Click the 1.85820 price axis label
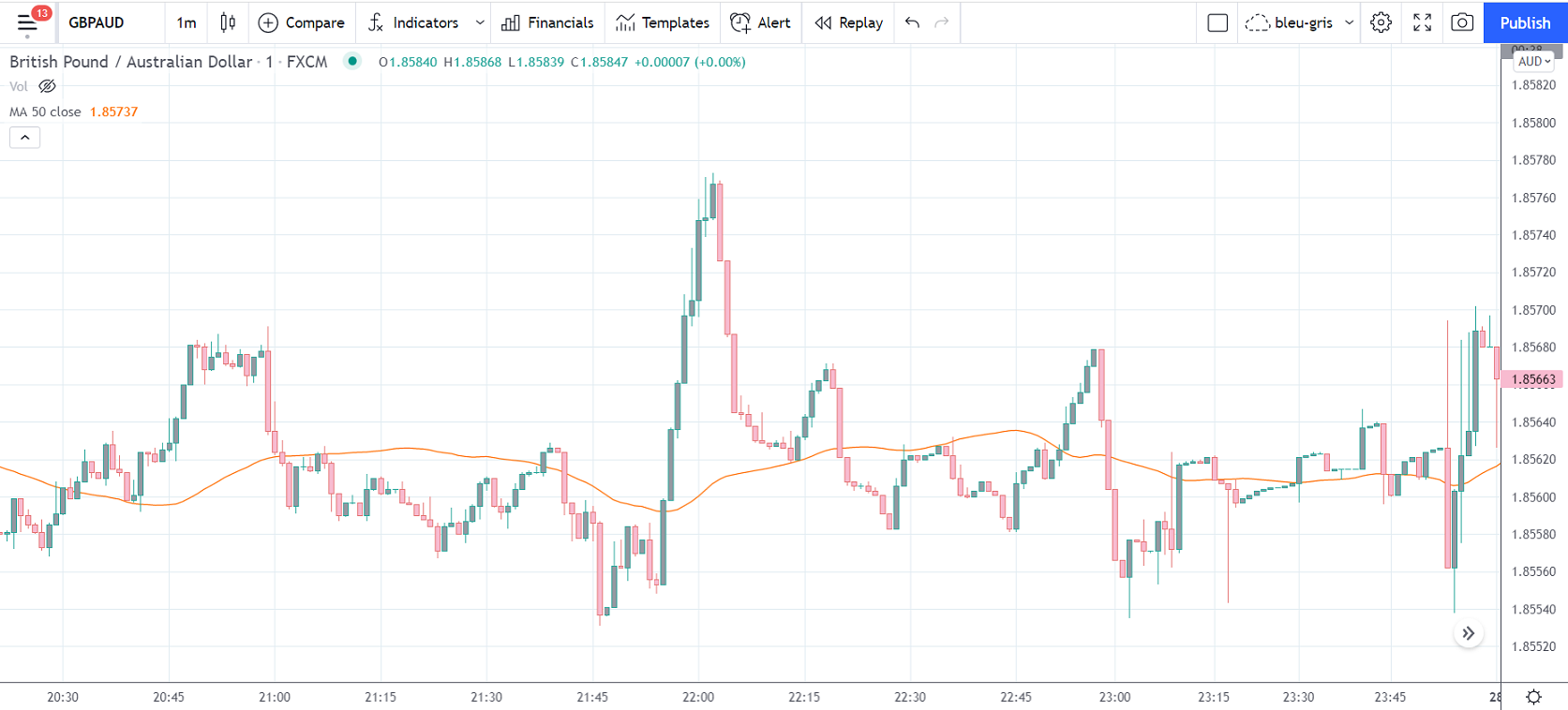This screenshot has width=1568, height=710. (1533, 85)
